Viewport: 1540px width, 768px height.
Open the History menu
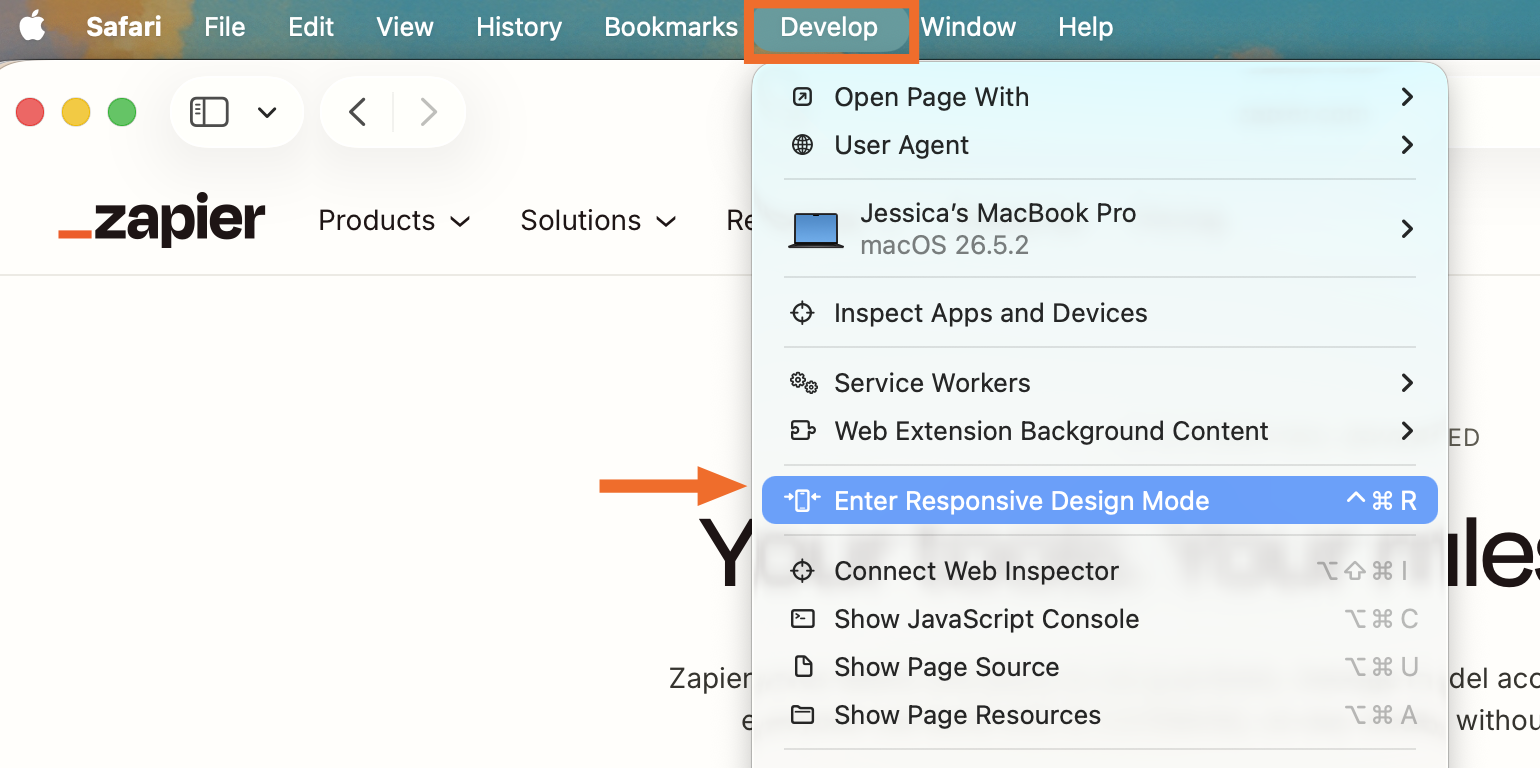(x=518, y=27)
